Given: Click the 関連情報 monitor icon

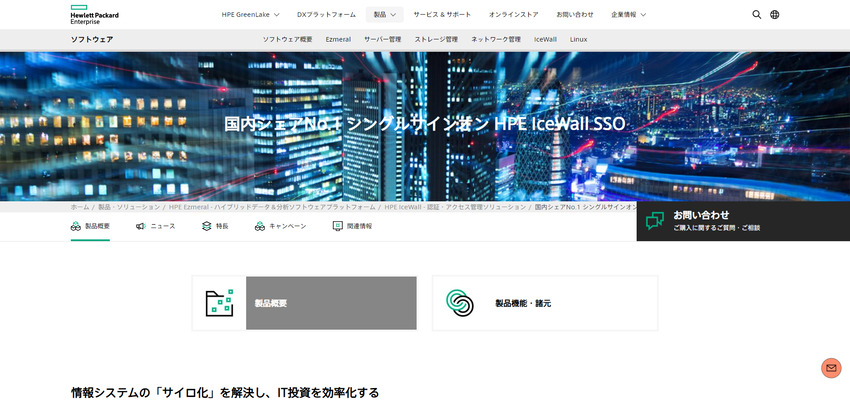Looking at the screenshot, I should point(338,226).
